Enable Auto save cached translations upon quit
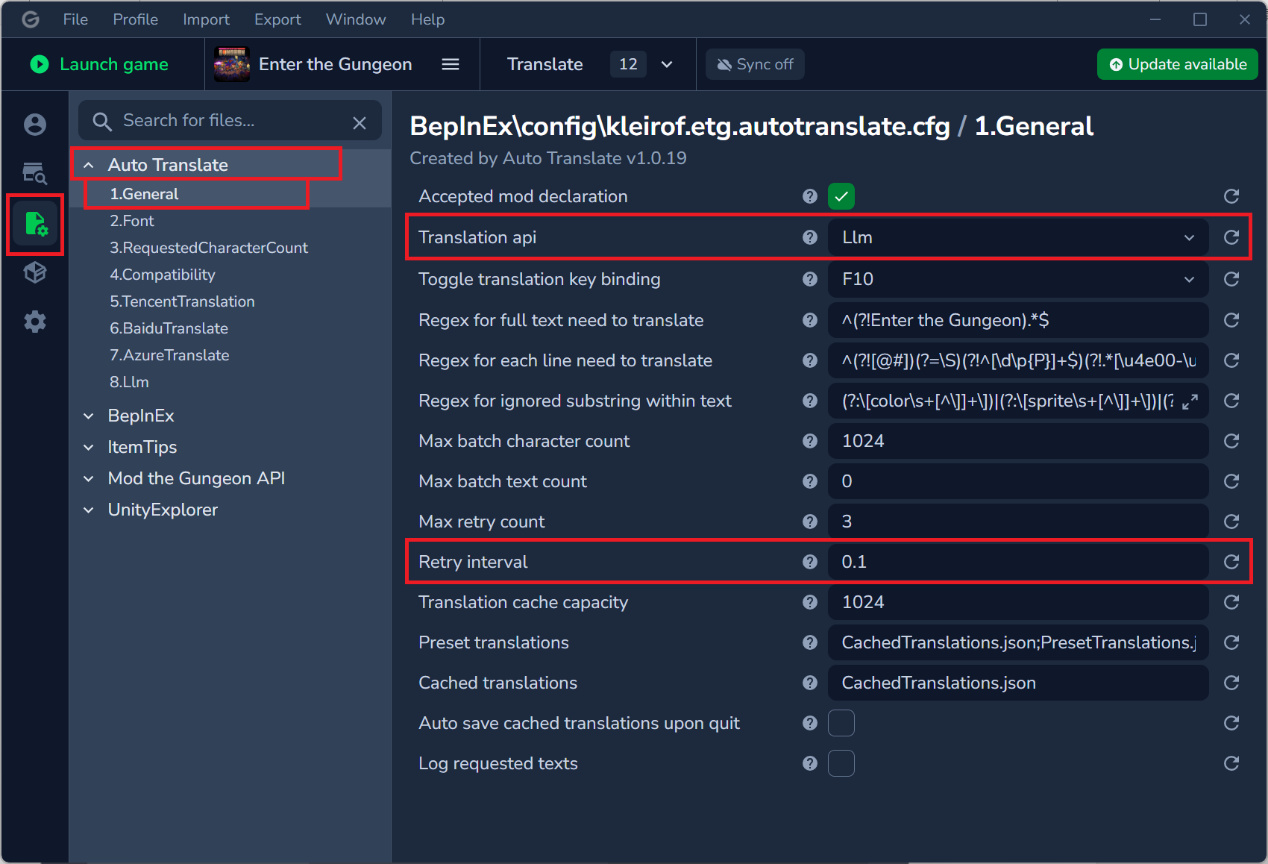This screenshot has height=864, width=1268. 841,723
